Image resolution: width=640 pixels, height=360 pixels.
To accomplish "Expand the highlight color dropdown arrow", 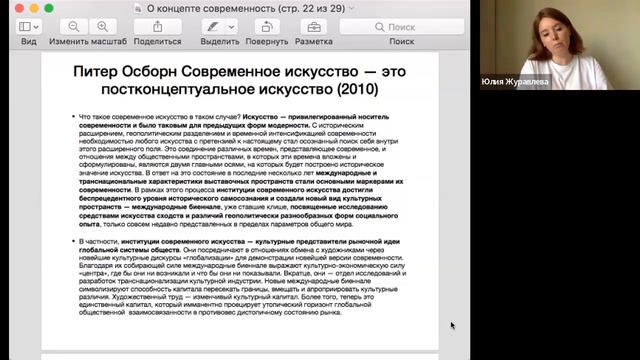I will tap(231, 27).
